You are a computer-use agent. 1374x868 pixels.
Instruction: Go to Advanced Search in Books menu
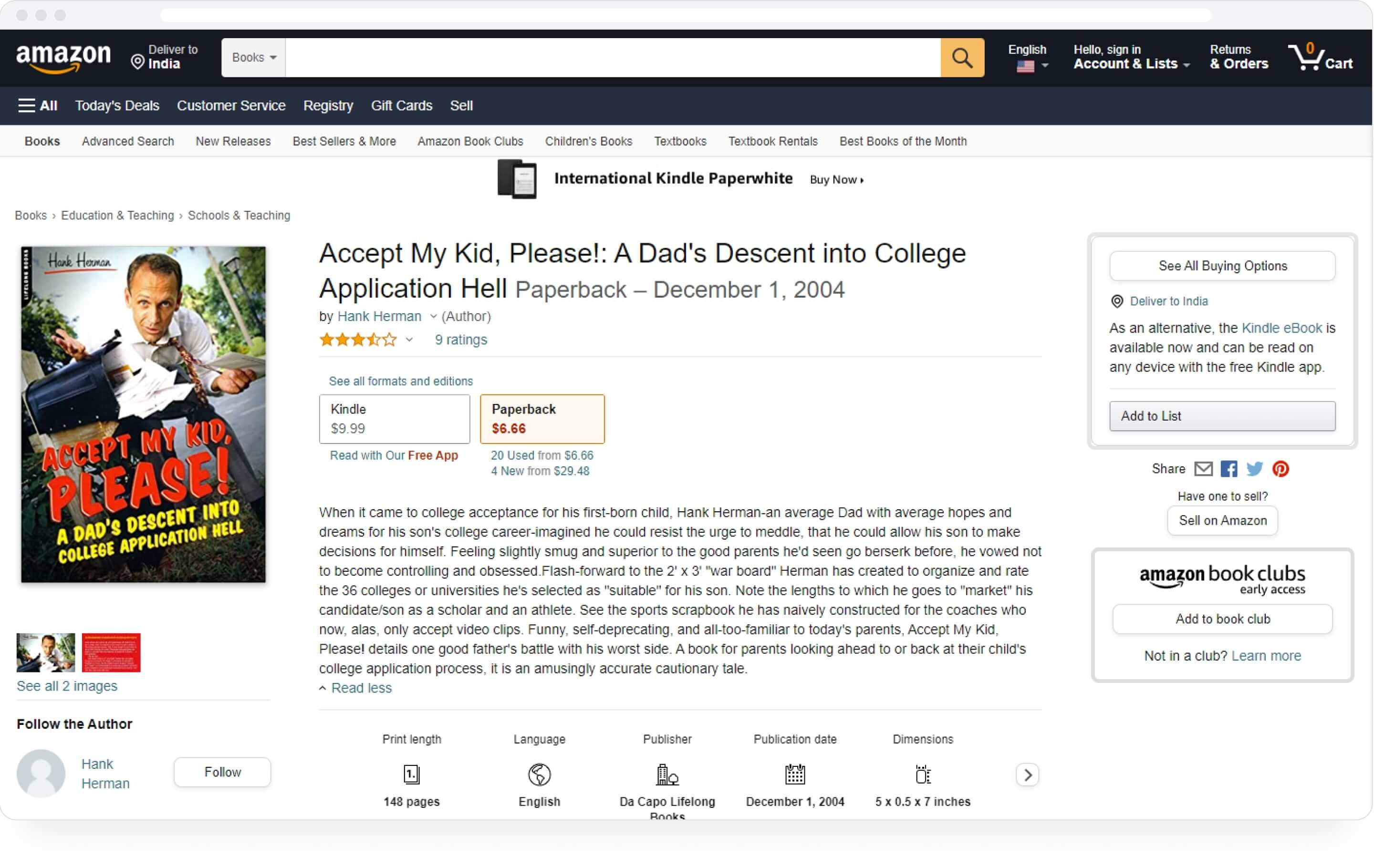128,141
